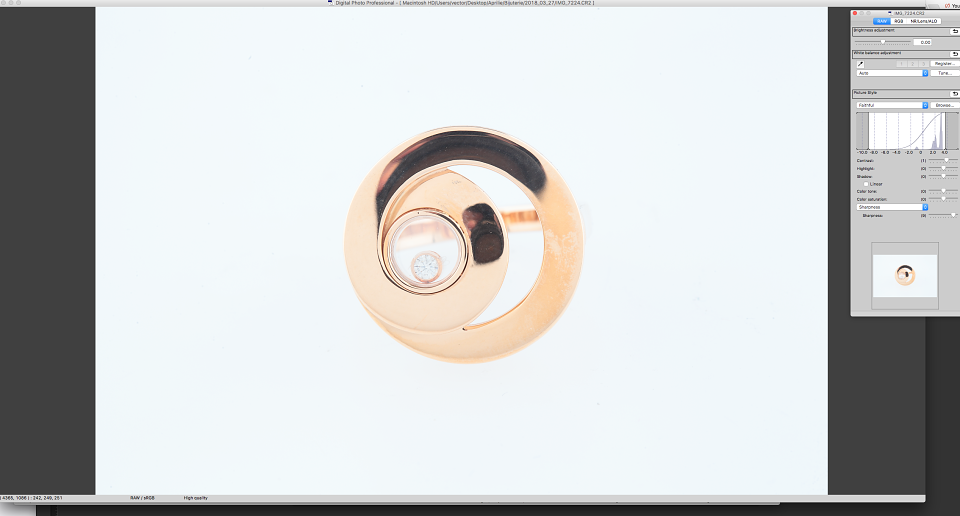
Task: Click the cursor coordinates readout in status bar
Action: [x=31, y=498]
